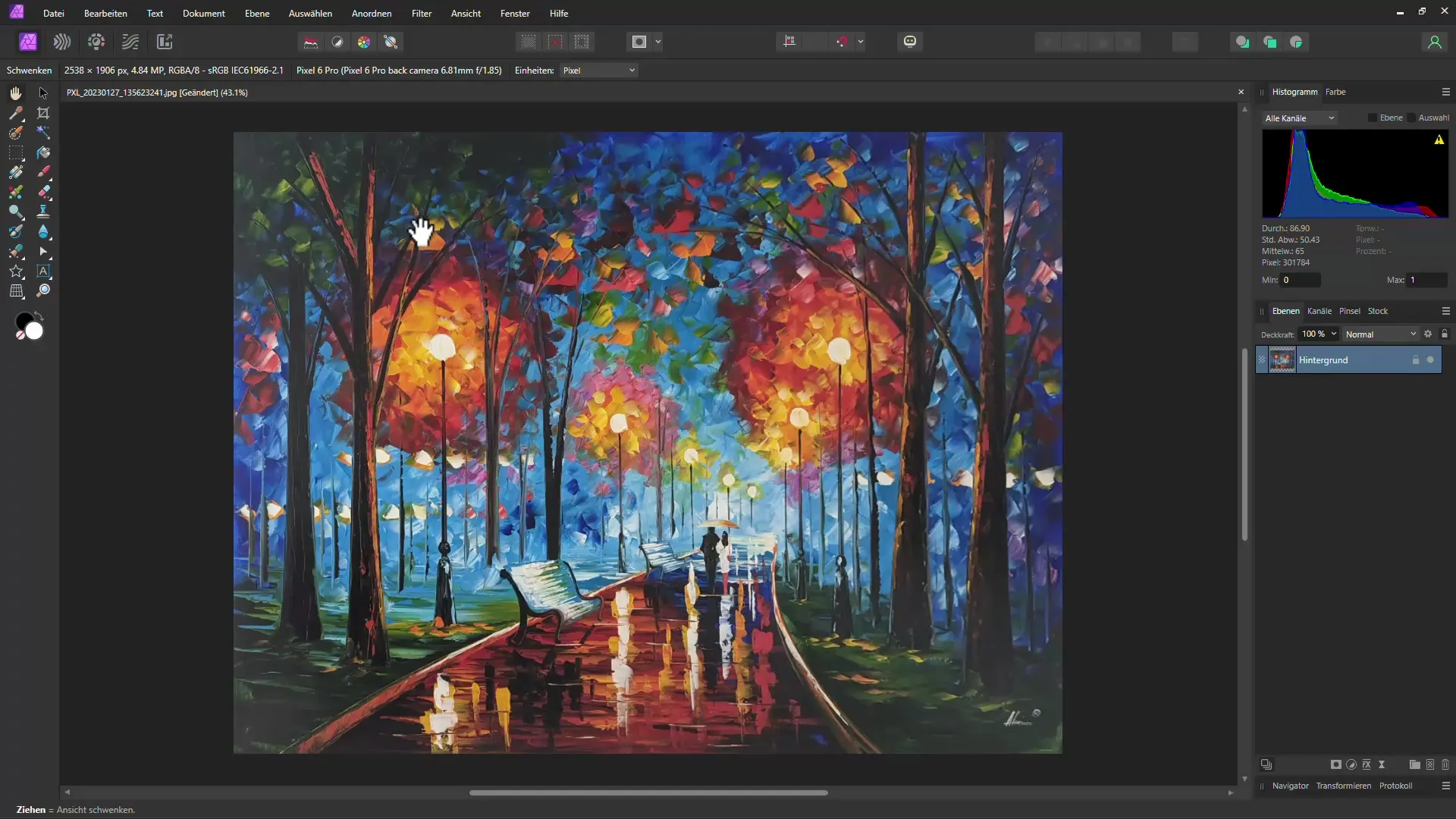Viewport: 1456px width, 819px height.
Task: Click the Deselect toolbar icon
Action: (x=555, y=42)
